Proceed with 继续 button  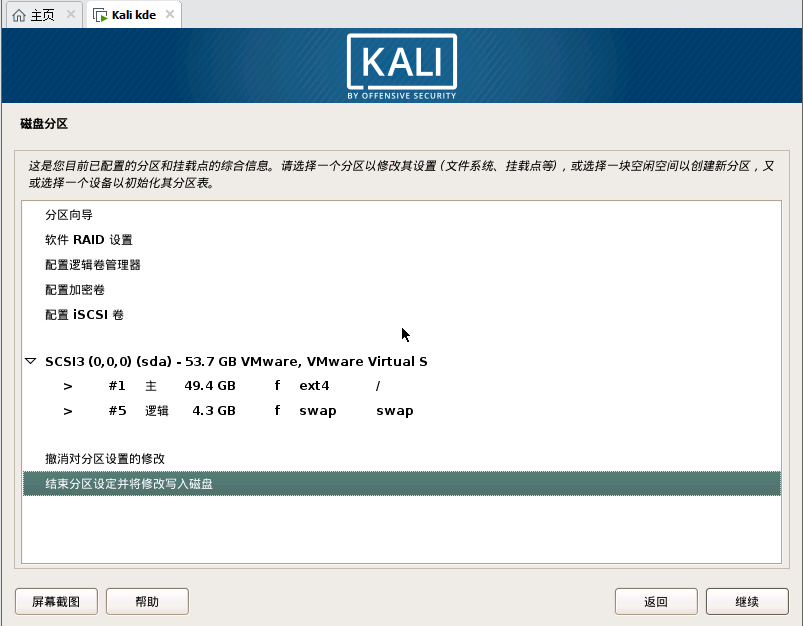747,601
